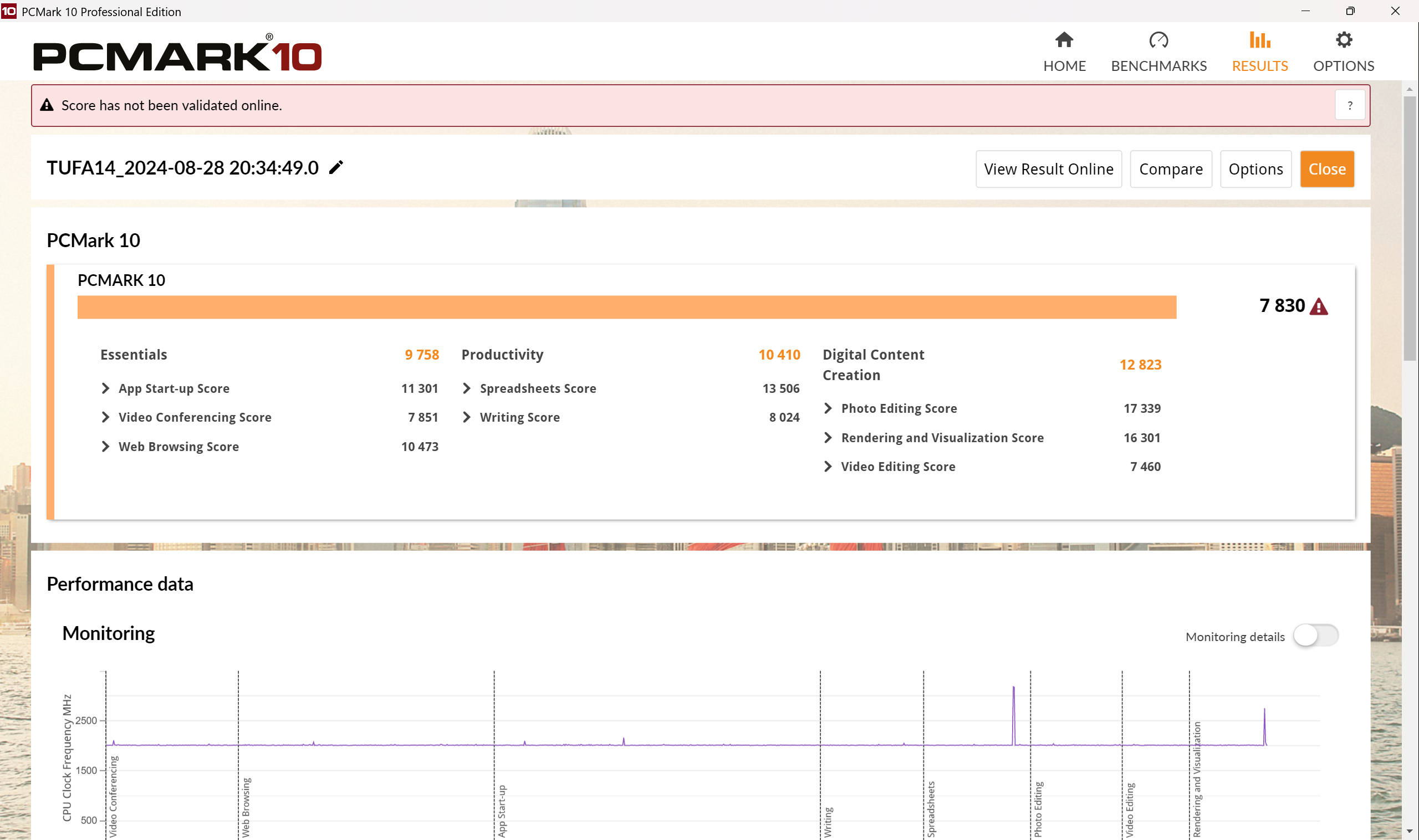Click the red warning triangle beside 7 830
Image resolution: width=1419 pixels, height=840 pixels.
(x=1319, y=306)
